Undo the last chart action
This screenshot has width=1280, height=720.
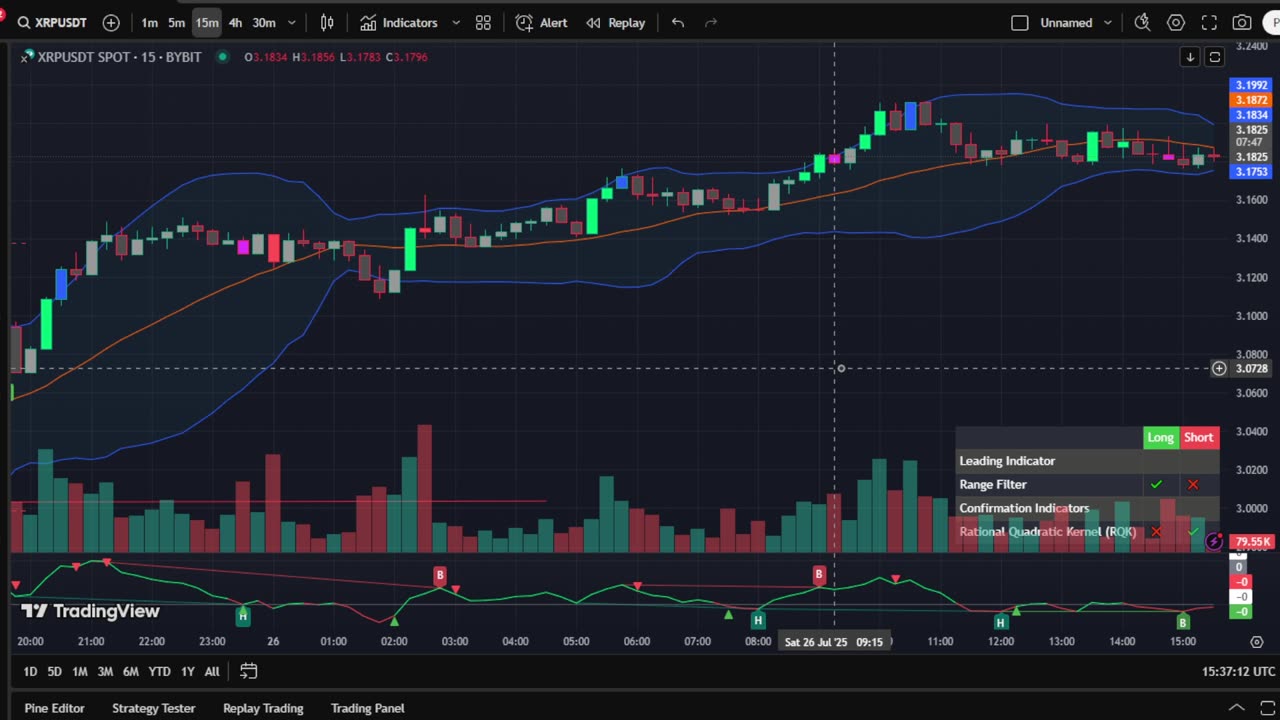point(678,22)
